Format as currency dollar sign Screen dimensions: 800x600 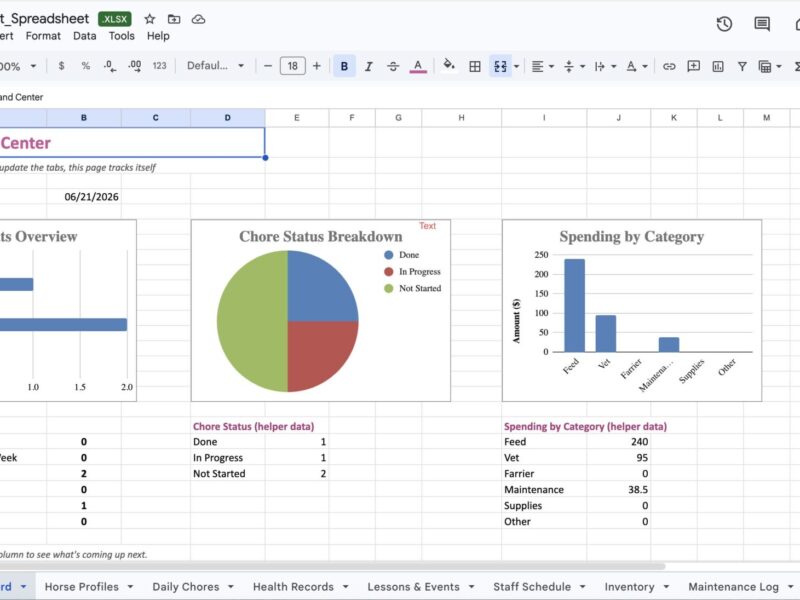[61, 66]
